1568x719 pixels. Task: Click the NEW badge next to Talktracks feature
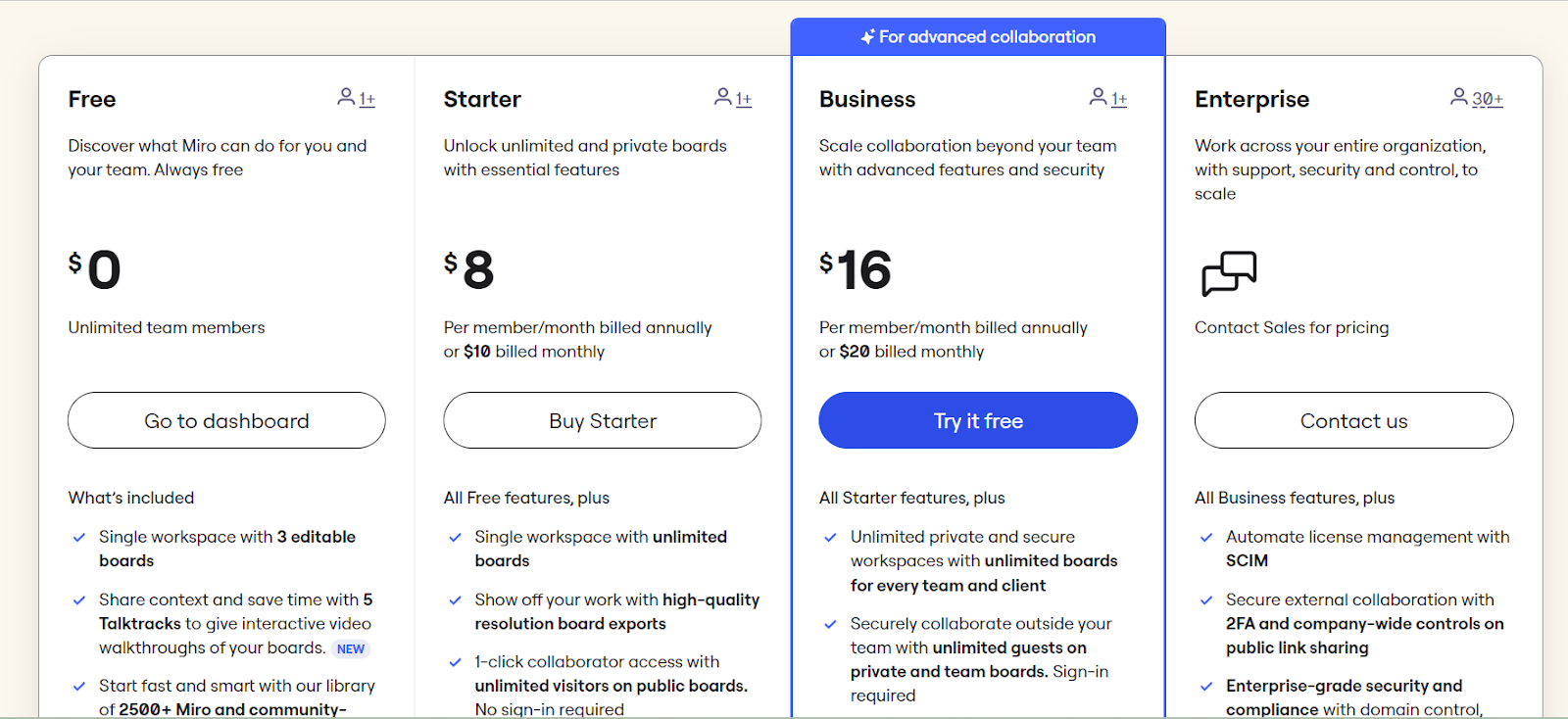click(350, 648)
